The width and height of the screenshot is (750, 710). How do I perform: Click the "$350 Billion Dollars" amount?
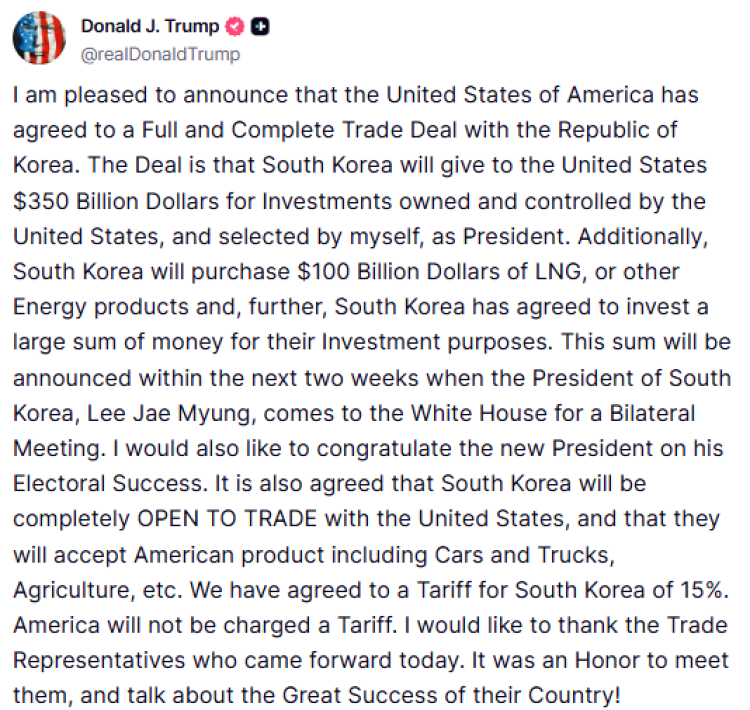pyautogui.click(x=101, y=198)
